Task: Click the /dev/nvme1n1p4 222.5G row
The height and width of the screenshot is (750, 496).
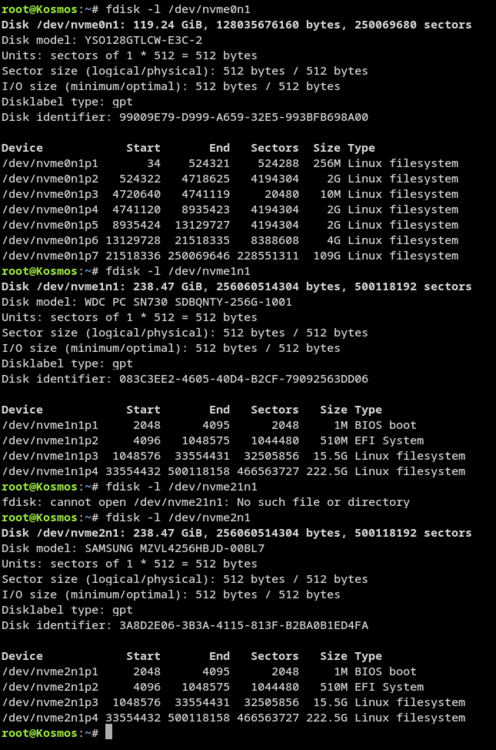Action: (x=233, y=472)
